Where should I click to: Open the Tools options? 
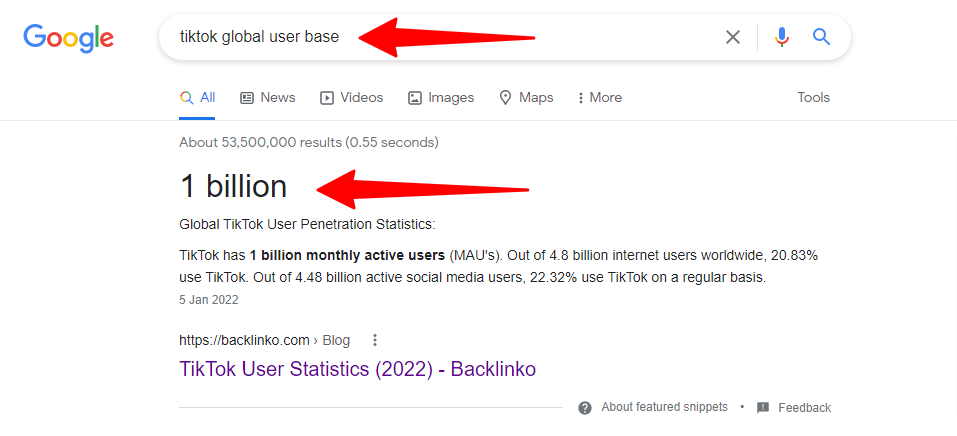(813, 98)
